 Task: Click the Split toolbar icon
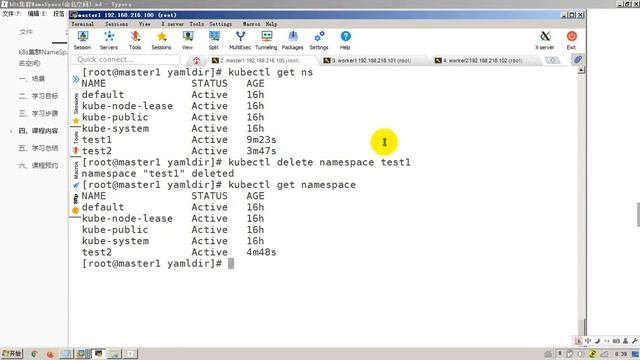214,40
